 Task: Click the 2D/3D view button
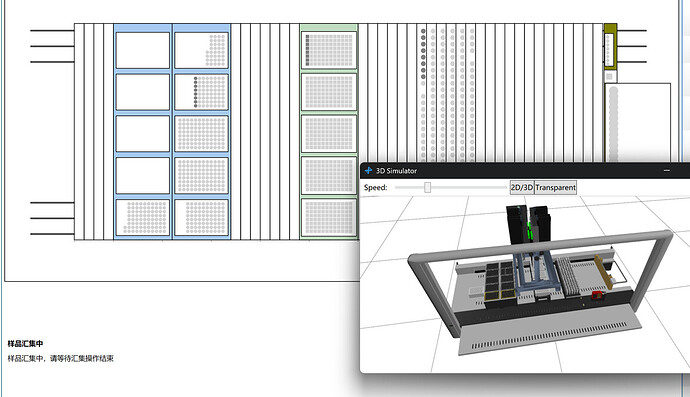pos(521,187)
